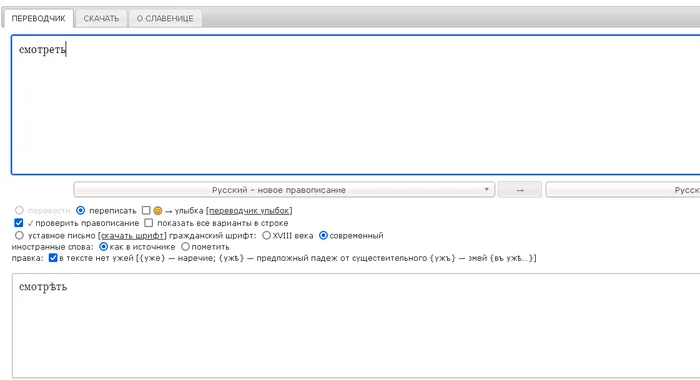Click into the source text field containing смотреть

click(x=355, y=104)
